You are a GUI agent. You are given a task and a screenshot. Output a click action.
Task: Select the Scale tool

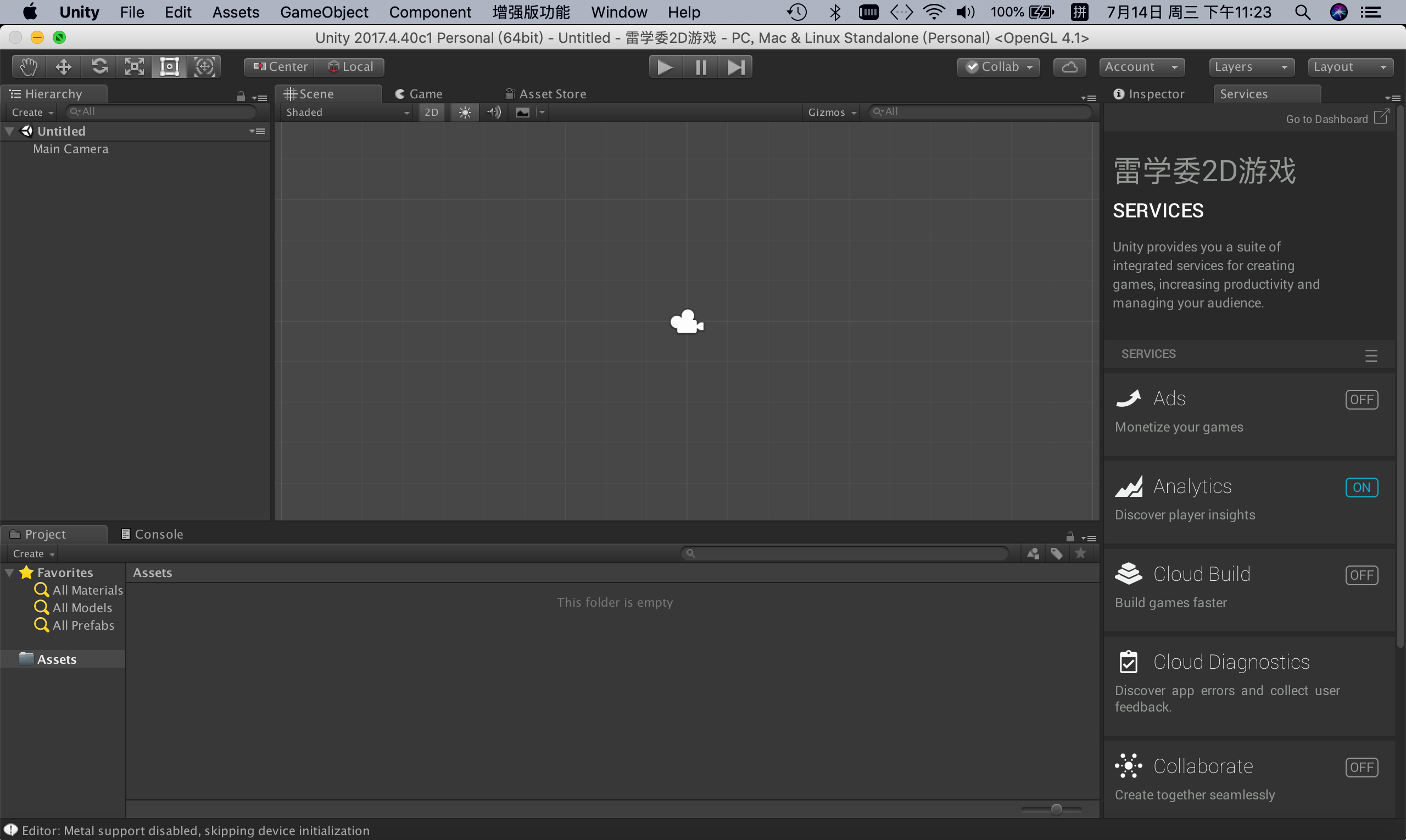(x=134, y=67)
